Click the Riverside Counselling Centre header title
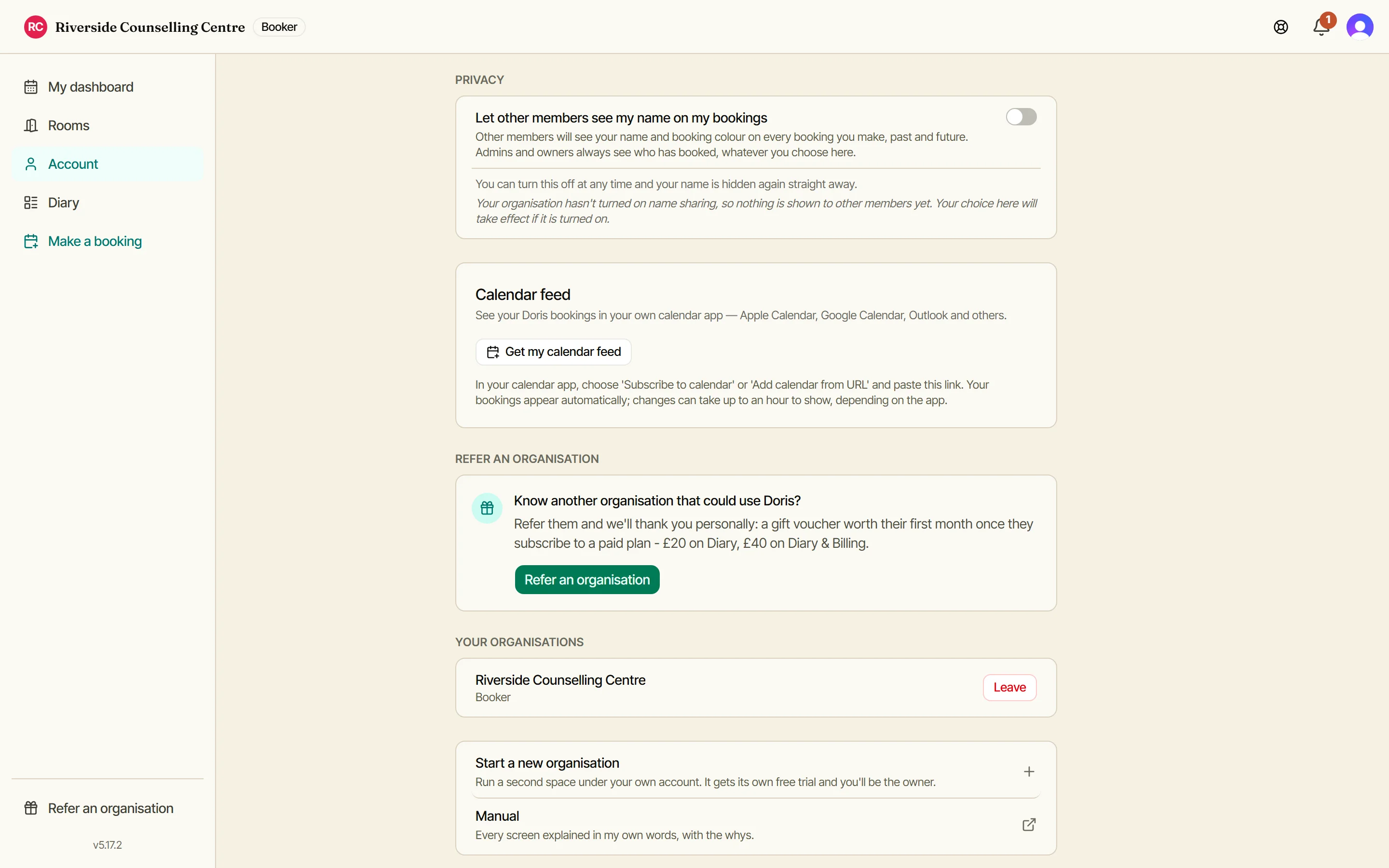 pyautogui.click(x=150, y=27)
